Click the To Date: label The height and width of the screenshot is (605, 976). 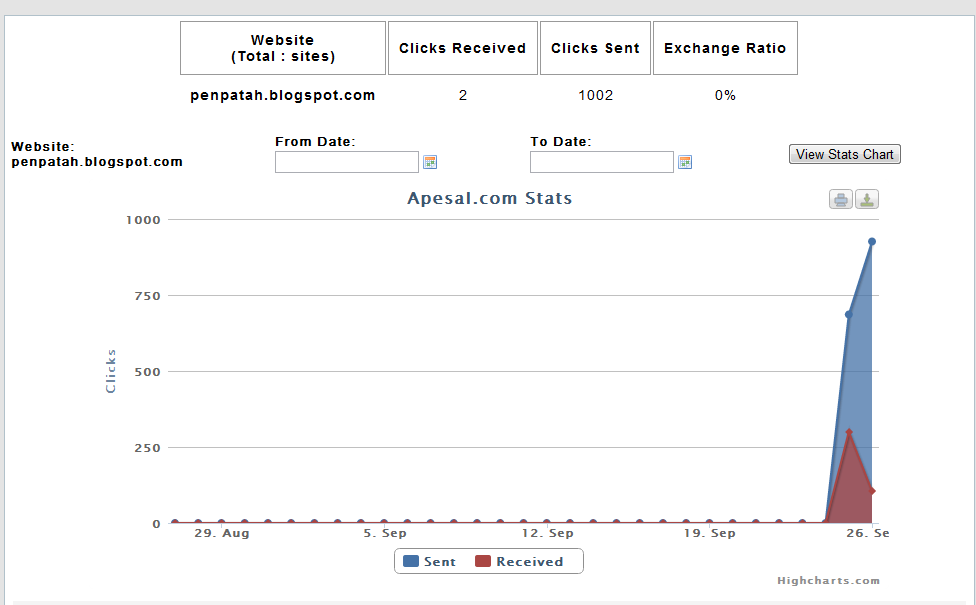(561, 142)
